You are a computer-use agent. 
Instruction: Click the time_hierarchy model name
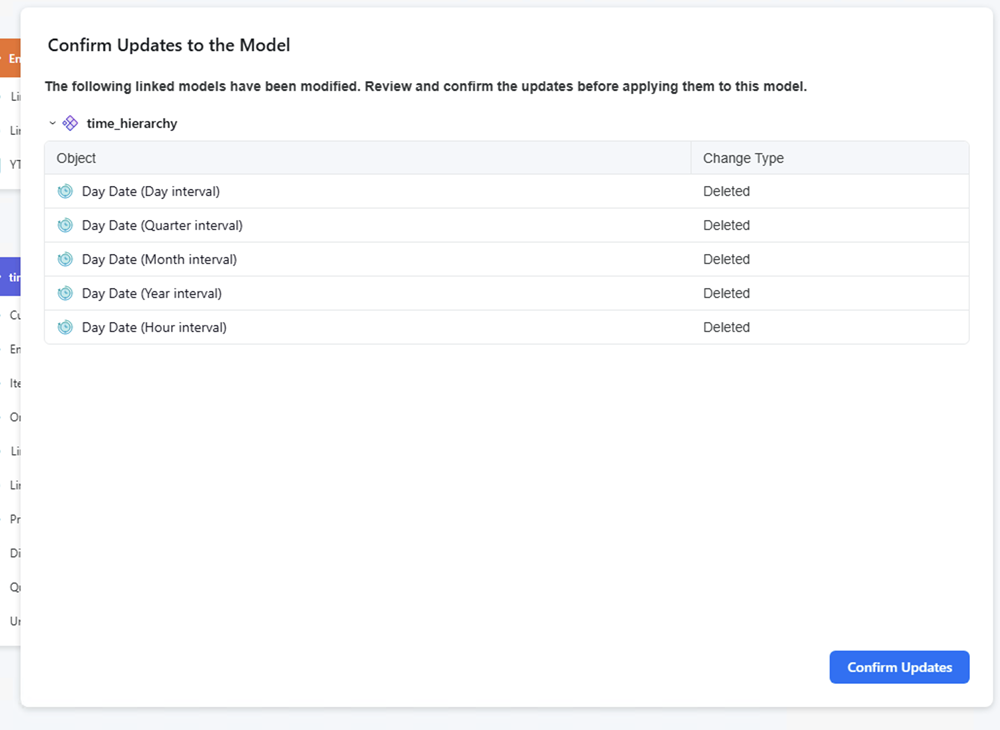(x=132, y=123)
